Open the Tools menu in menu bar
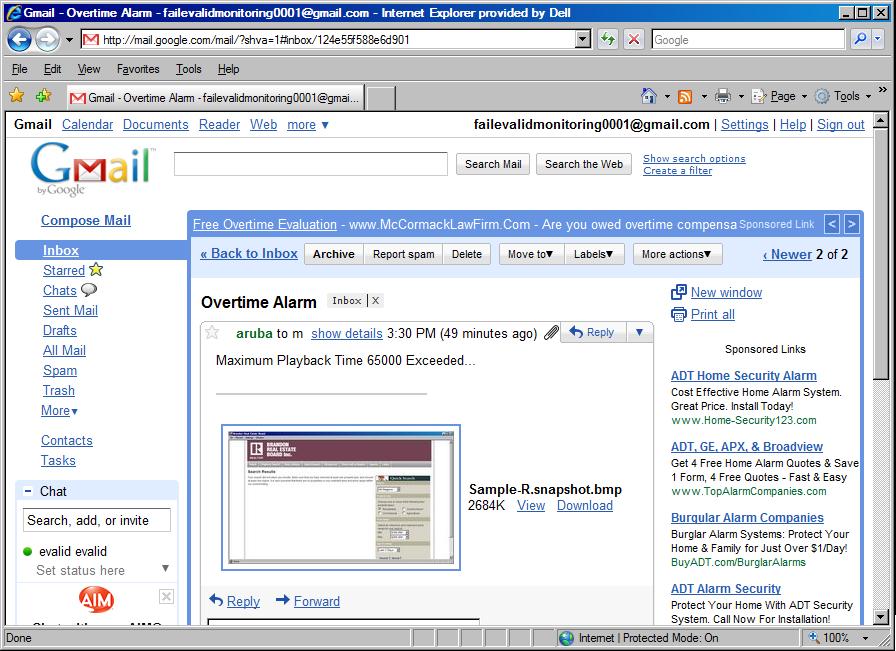The height and width of the screenshot is (651, 896). 189,69
